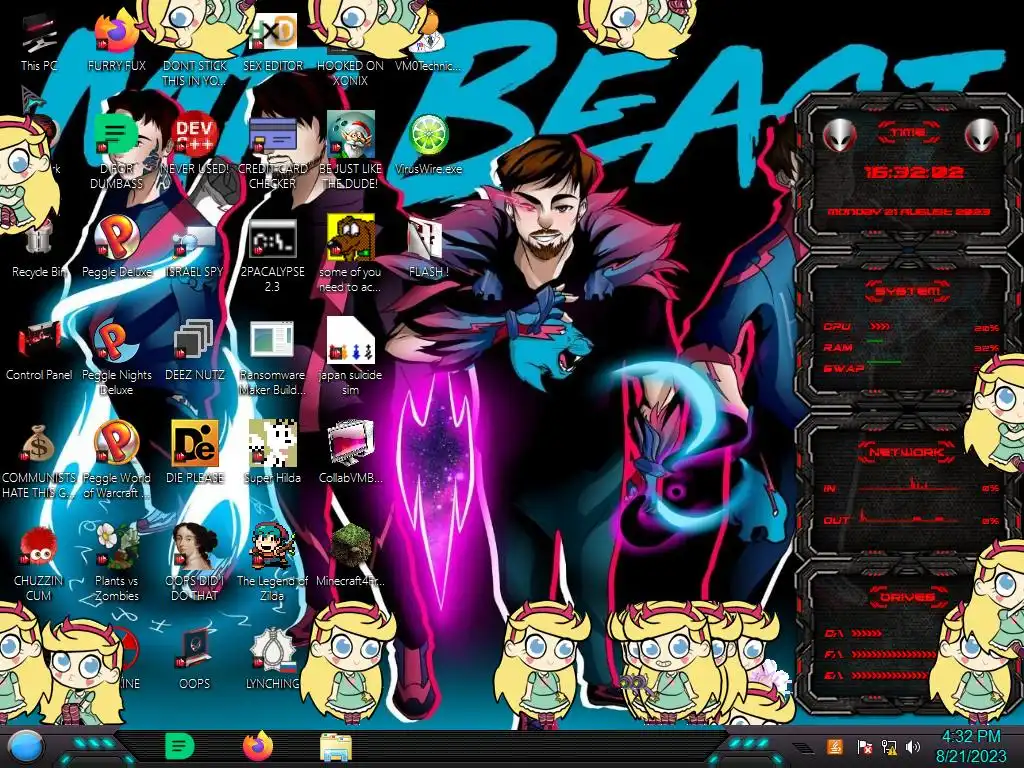Image resolution: width=1024 pixels, height=768 pixels.
Task: Click the Java update tray icon
Action: click(x=835, y=746)
